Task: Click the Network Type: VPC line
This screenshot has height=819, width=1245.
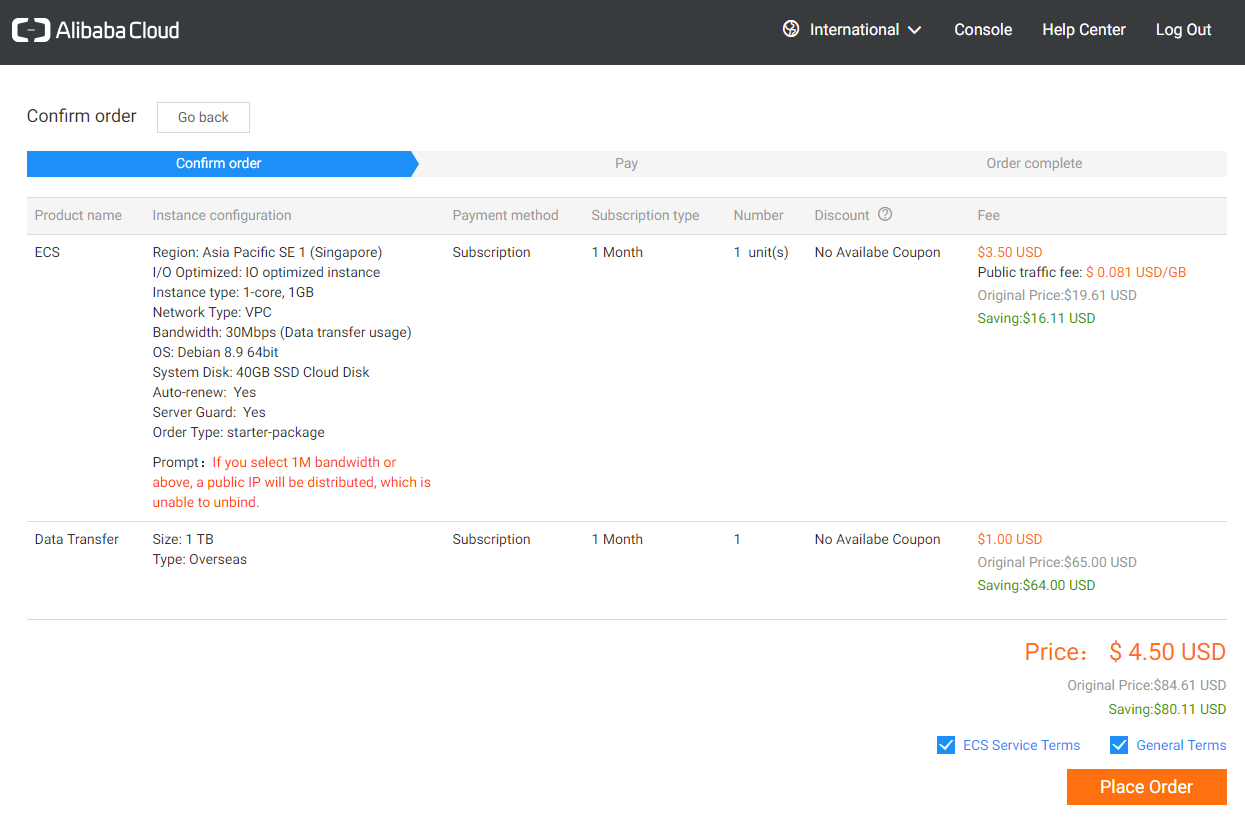Action: tap(212, 312)
